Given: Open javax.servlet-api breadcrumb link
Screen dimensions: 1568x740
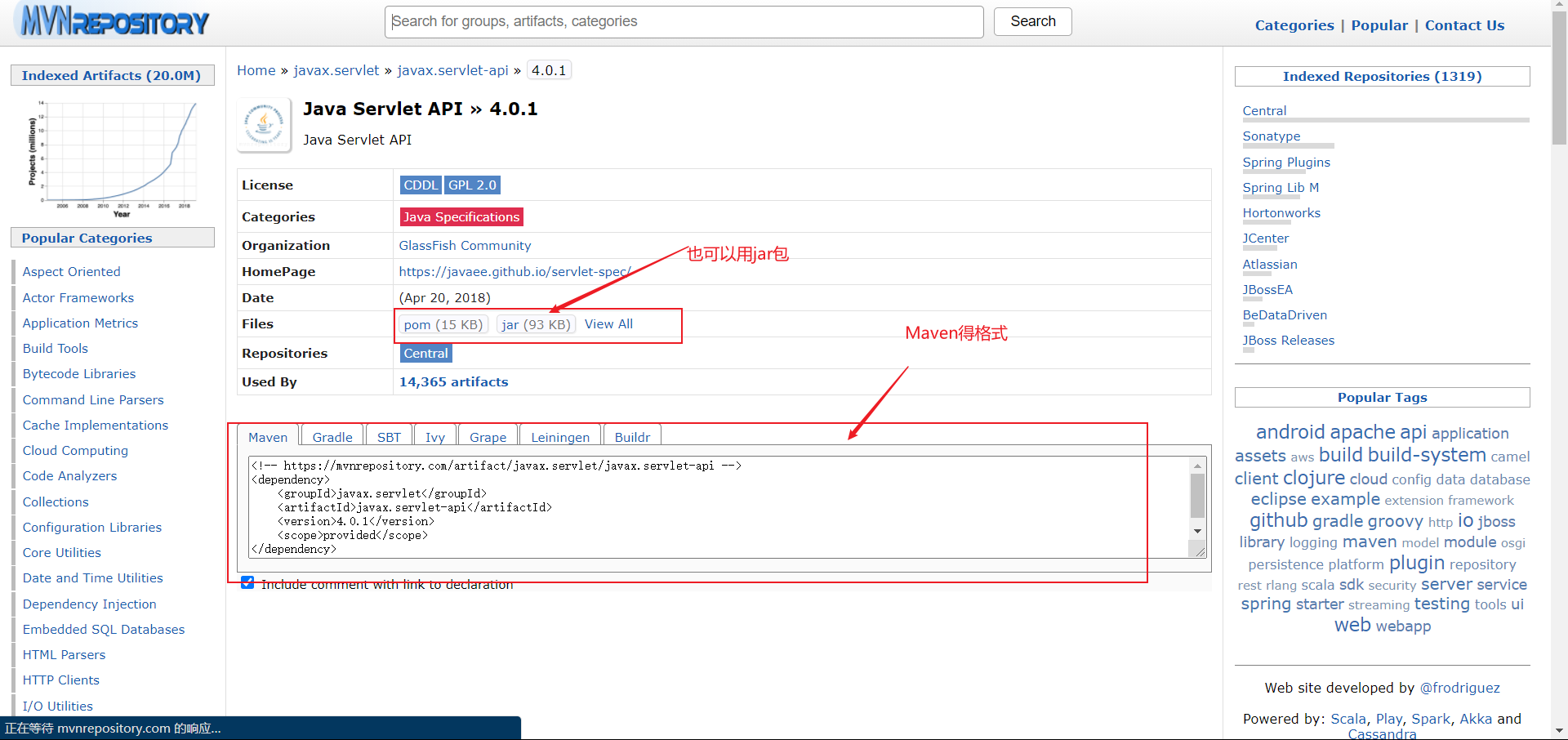Looking at the screenshot, I should [x=452, y=70].
